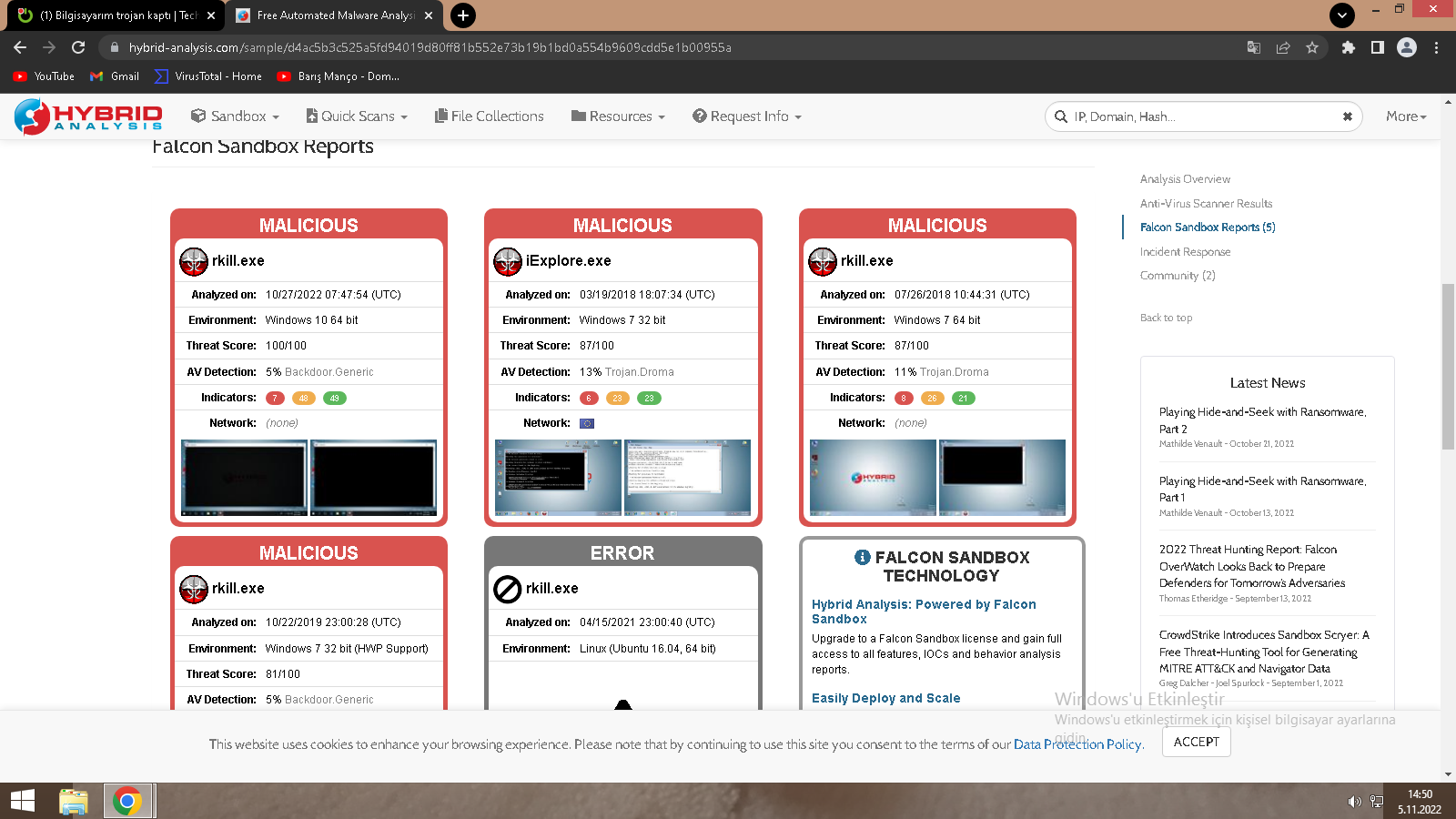
Task: Open the Chrome profile avatar
Action: click(1407, 47)
